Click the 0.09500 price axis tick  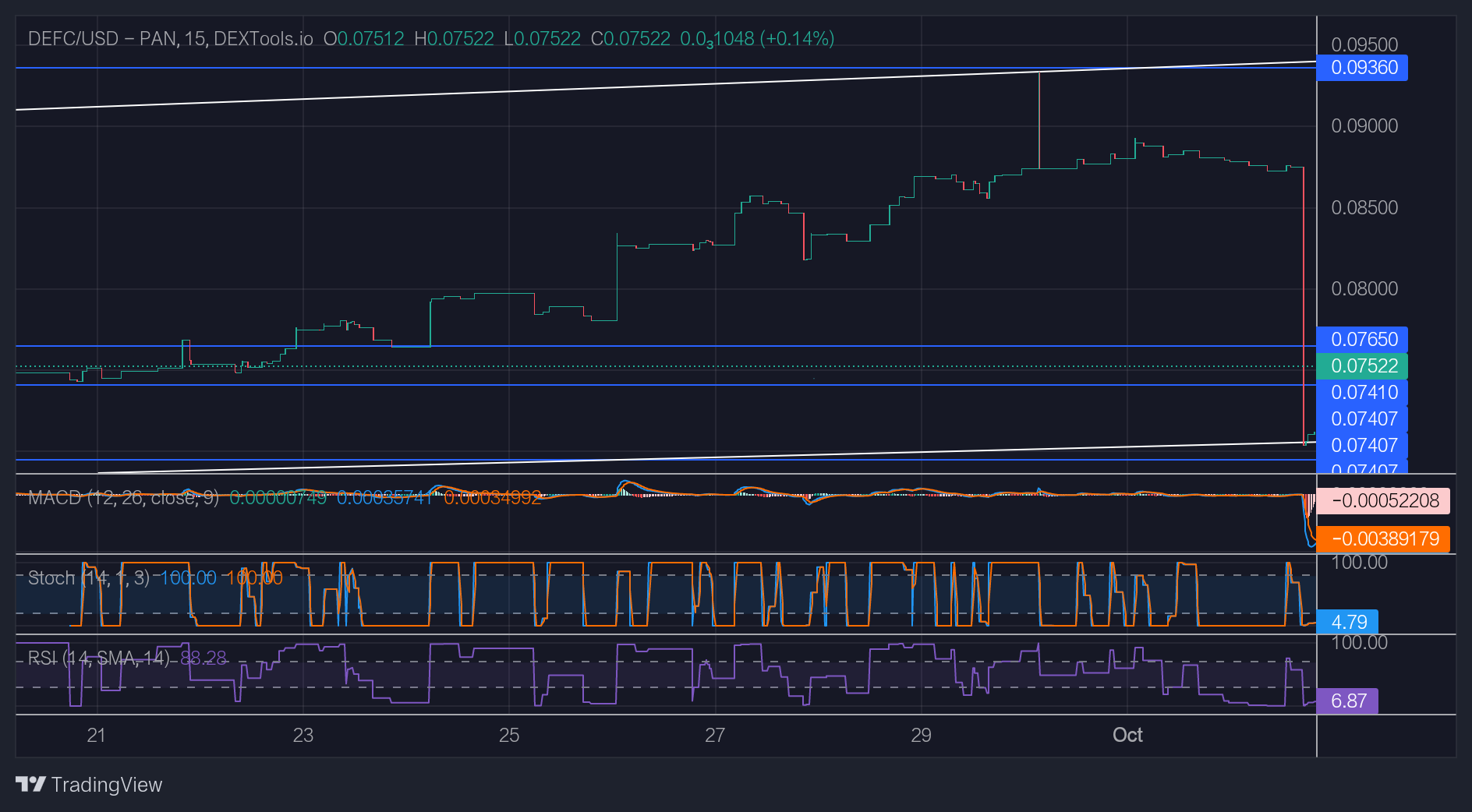[1364, 45]
